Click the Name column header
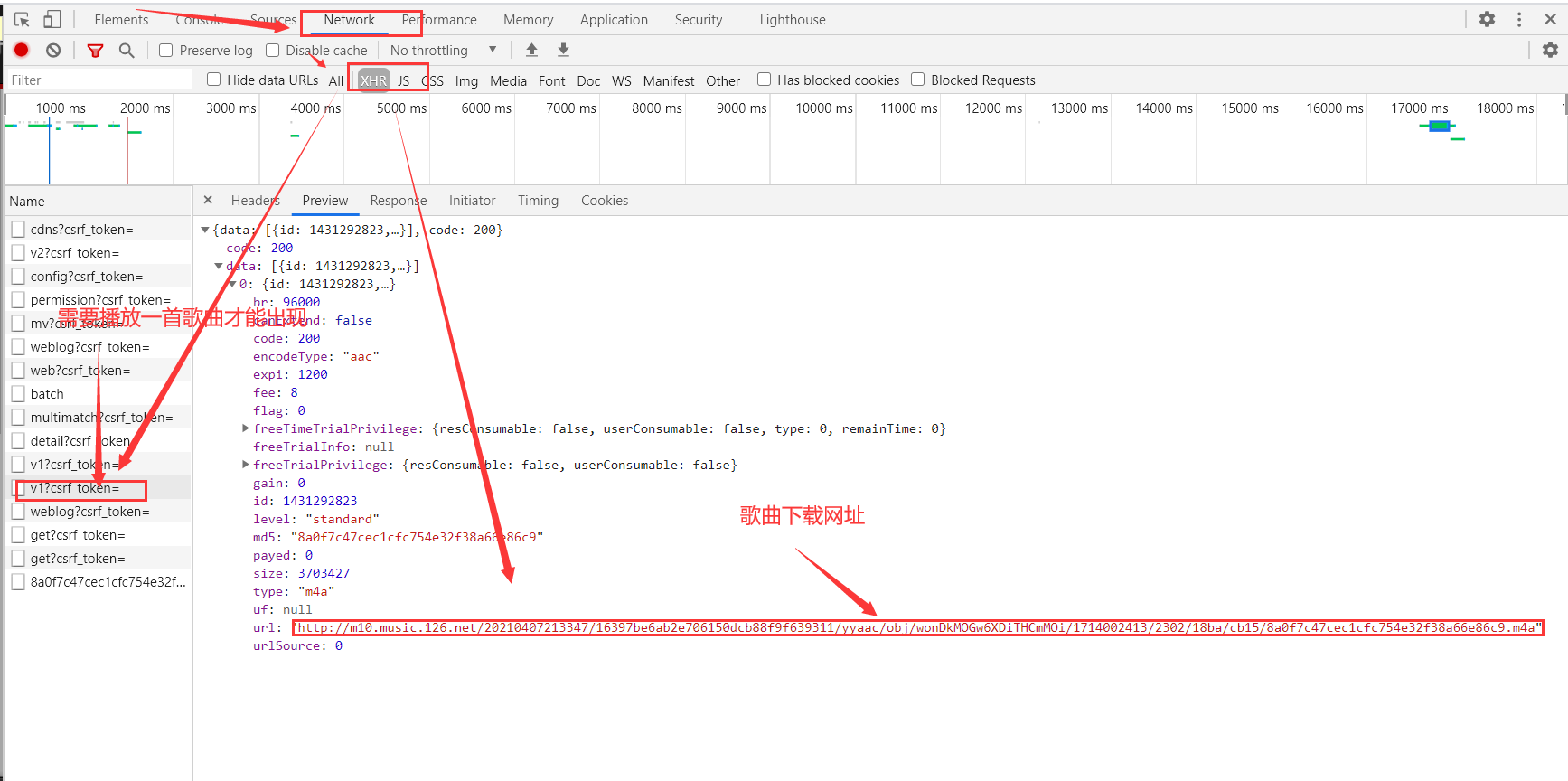1568x781 pixels. click(x=97, y=202)
